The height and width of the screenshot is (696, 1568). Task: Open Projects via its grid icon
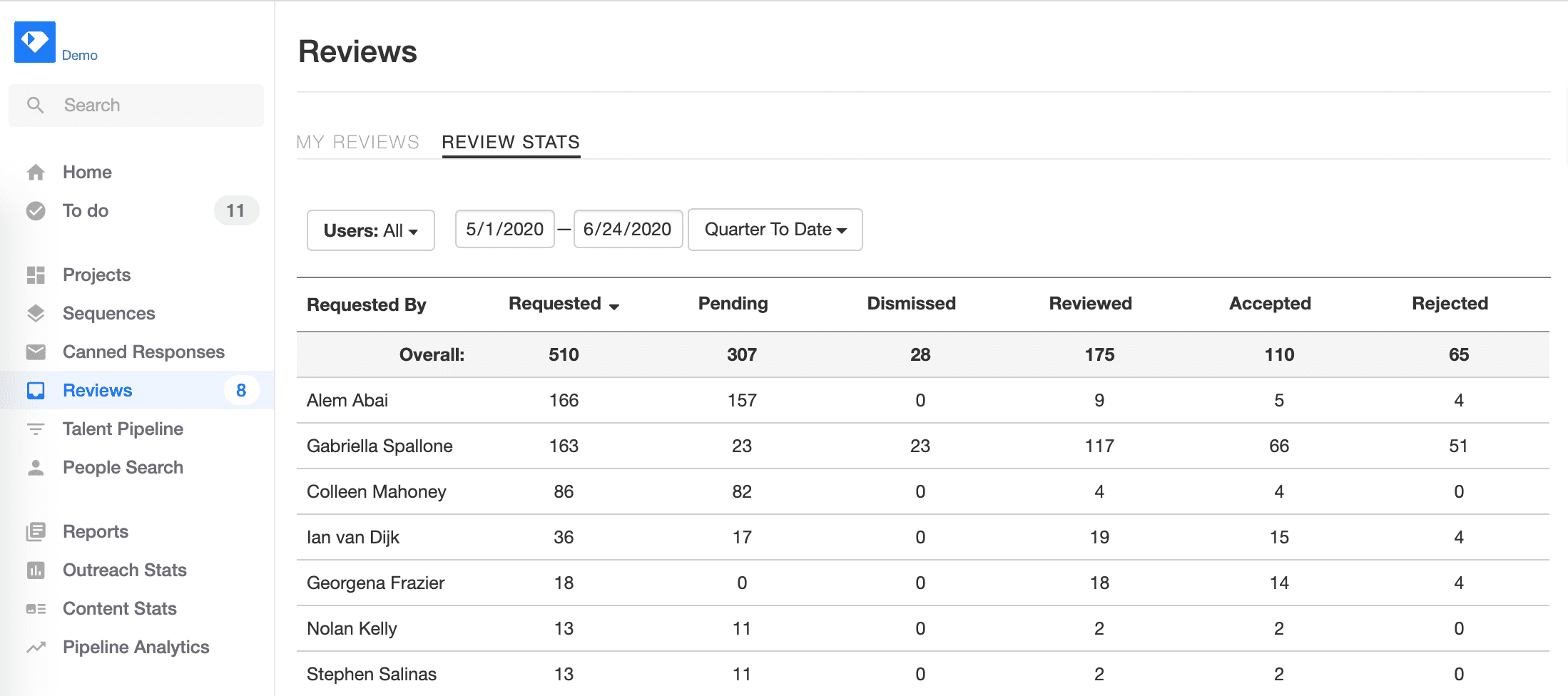36,275
